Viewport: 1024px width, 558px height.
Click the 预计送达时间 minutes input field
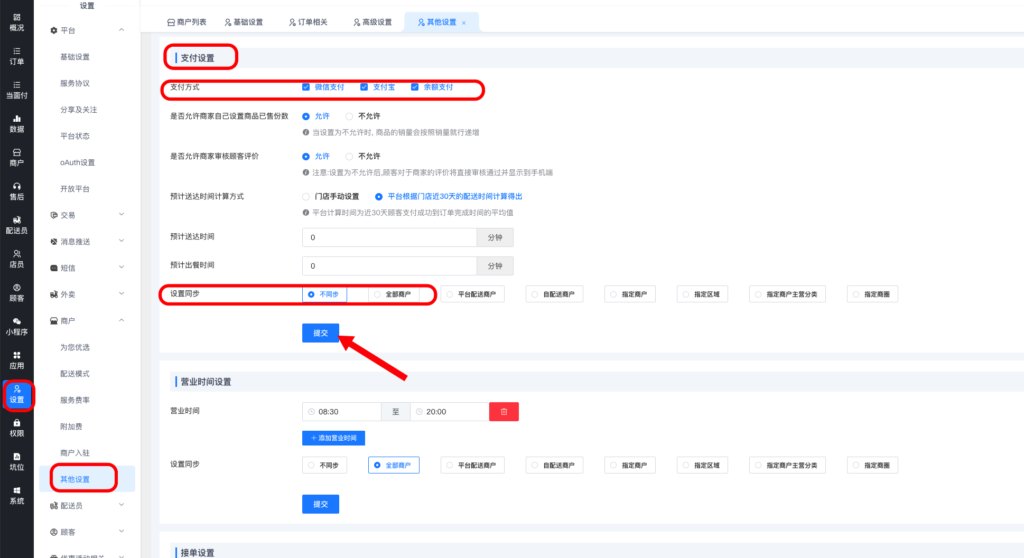388,238
